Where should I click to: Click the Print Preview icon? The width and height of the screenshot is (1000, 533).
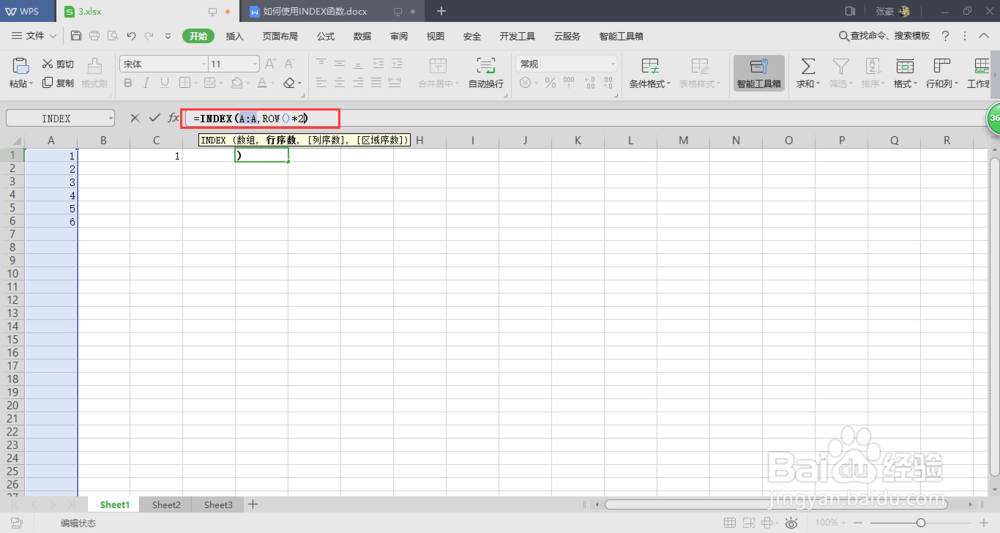[113, 36]
